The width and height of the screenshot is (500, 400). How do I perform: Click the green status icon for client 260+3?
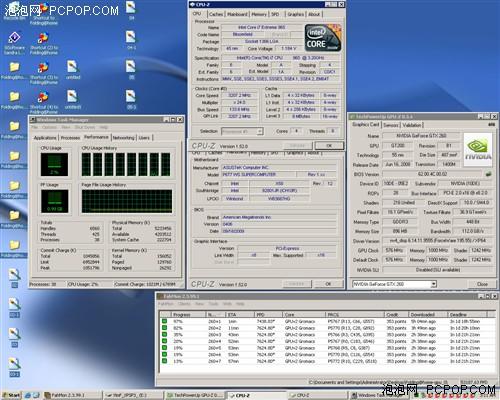(x=164, y=334)
